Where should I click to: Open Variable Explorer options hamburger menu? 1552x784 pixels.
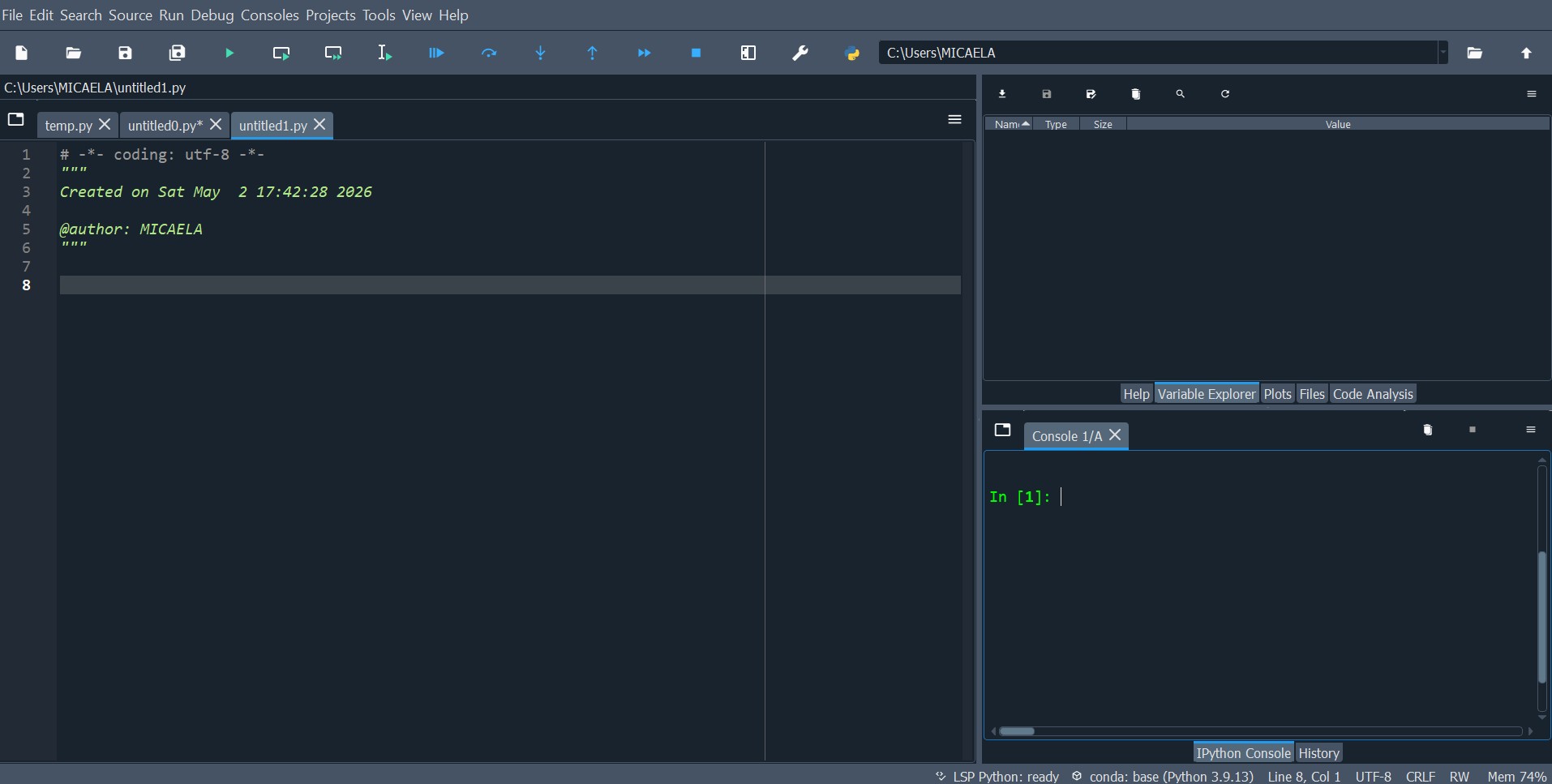(x=1532, y=94)
